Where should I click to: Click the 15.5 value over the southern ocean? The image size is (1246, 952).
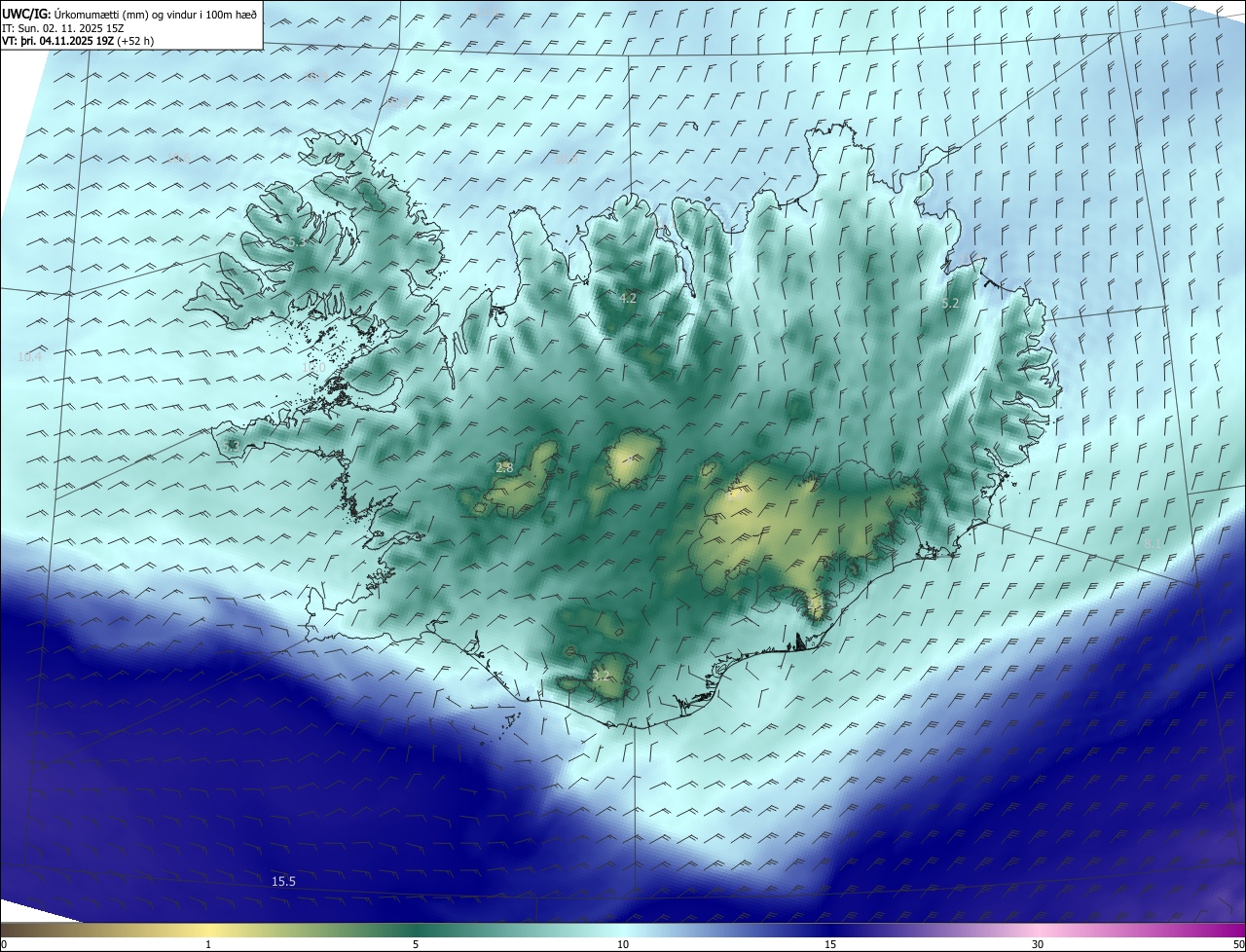tap(283, 882)
